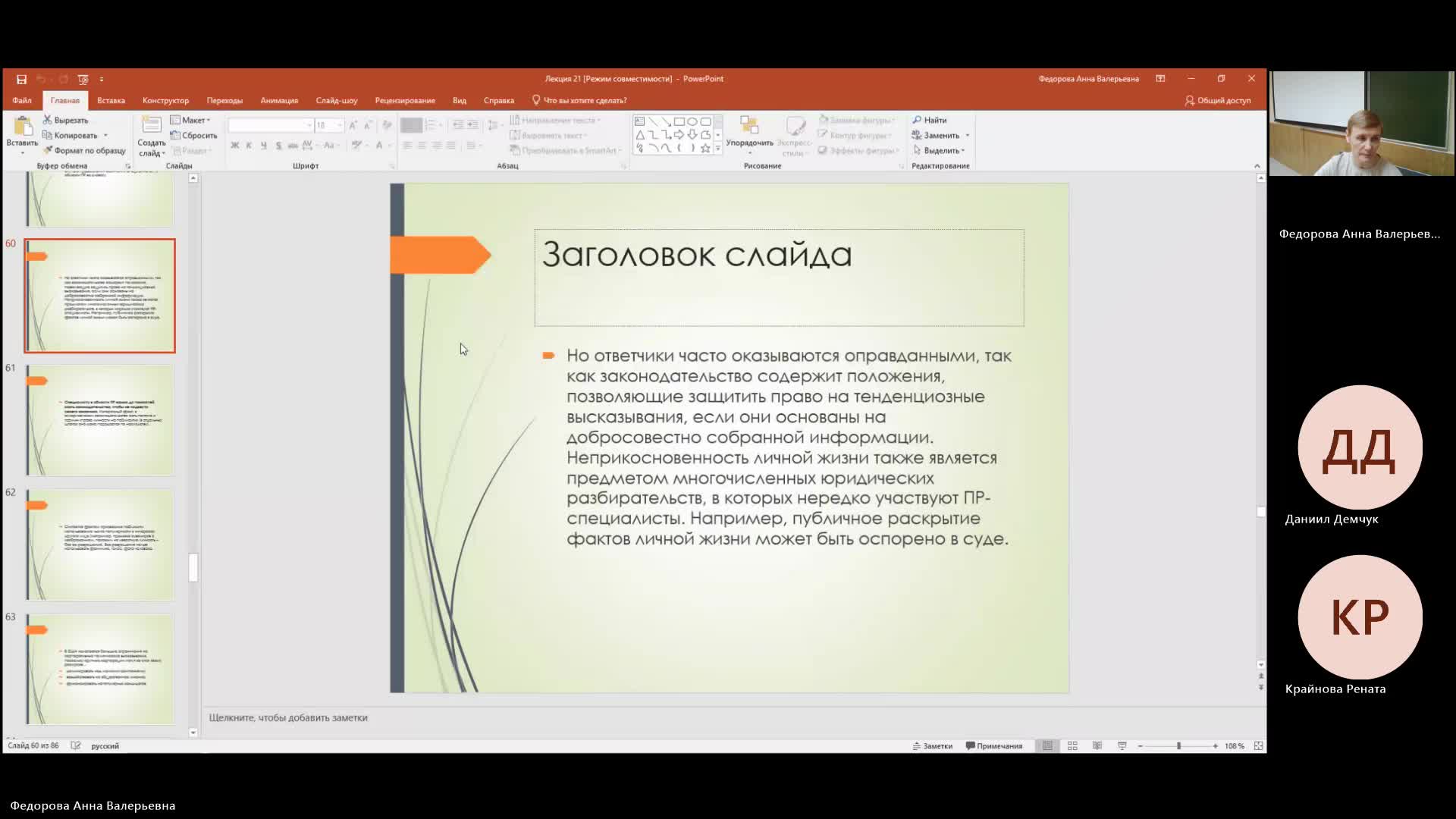
Task: Toggle right text alignment
Action: click(436, 145)
